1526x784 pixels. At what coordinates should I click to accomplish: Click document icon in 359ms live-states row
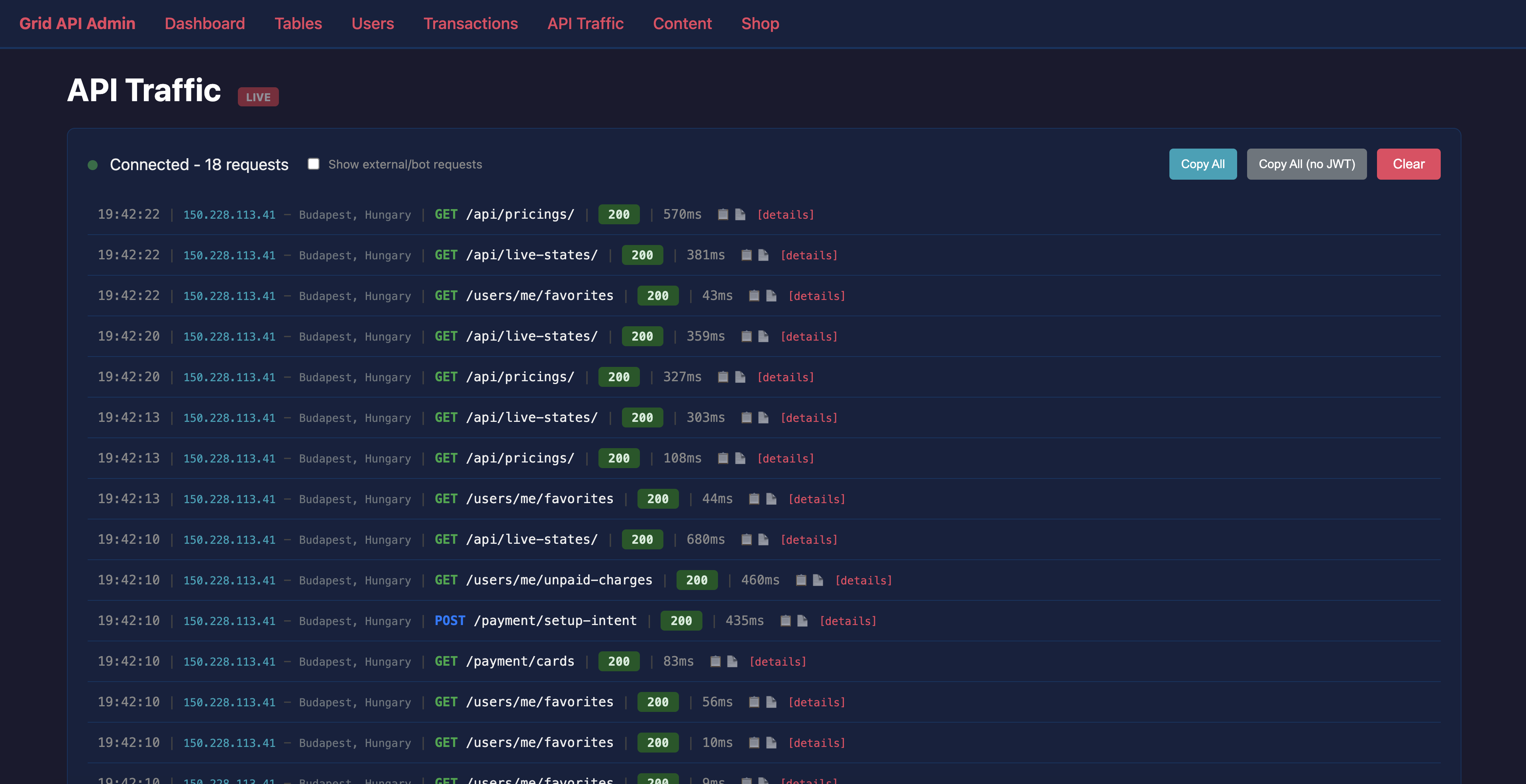[763, 336]
